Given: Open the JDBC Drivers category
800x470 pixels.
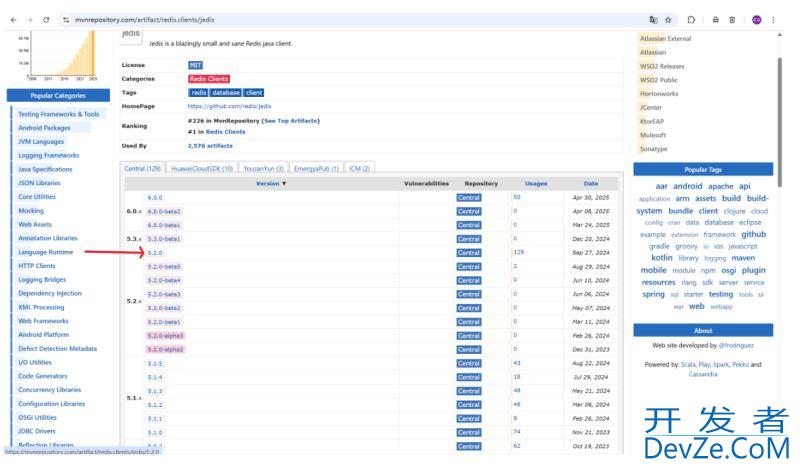Looking at the screenshot, I should [x=37, y=431].
